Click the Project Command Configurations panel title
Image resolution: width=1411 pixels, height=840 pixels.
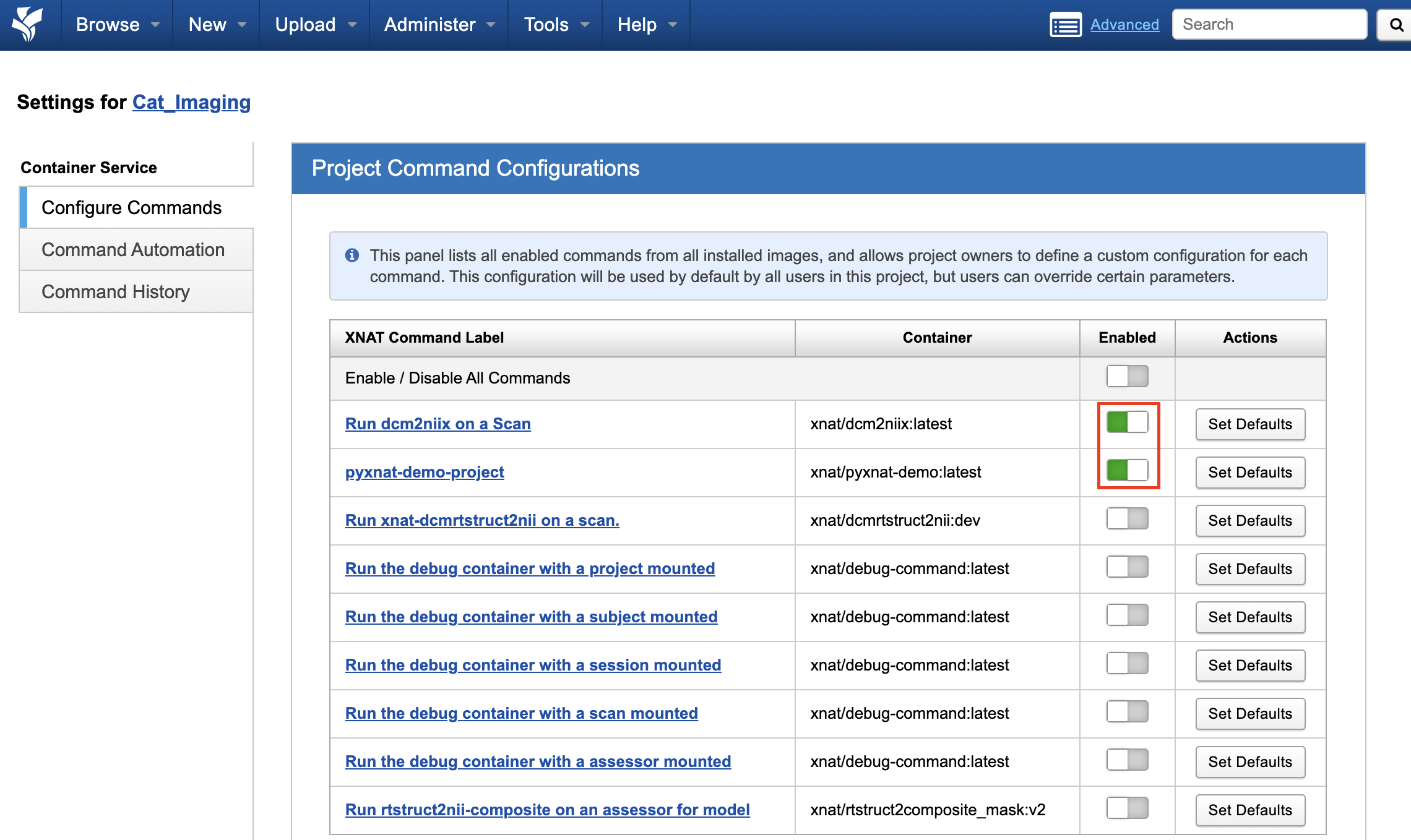(x=475, y=168)
